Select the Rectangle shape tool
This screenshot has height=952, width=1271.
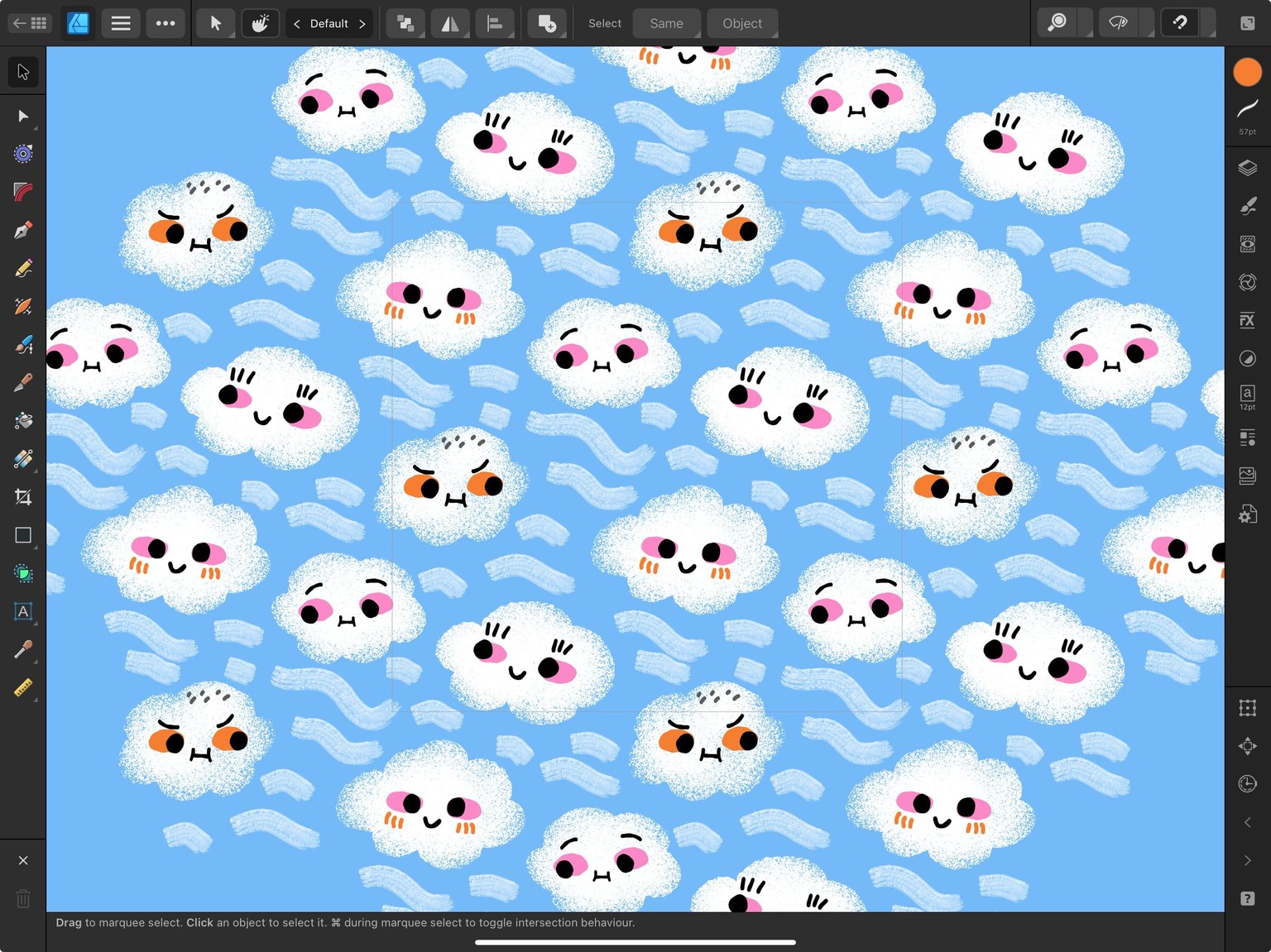23,535
